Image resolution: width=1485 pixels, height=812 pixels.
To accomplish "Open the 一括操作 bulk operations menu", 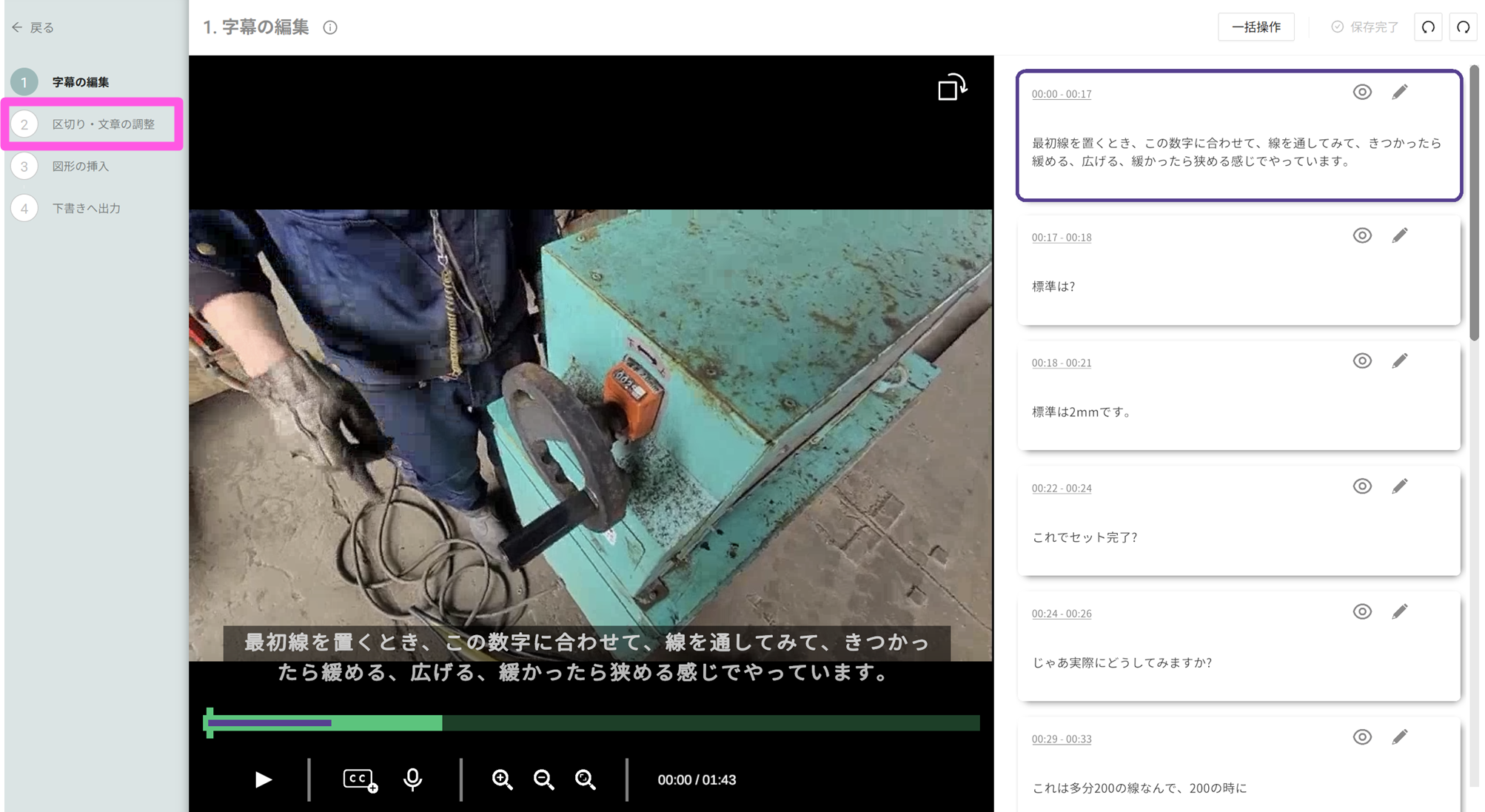I will (1256, 27).
